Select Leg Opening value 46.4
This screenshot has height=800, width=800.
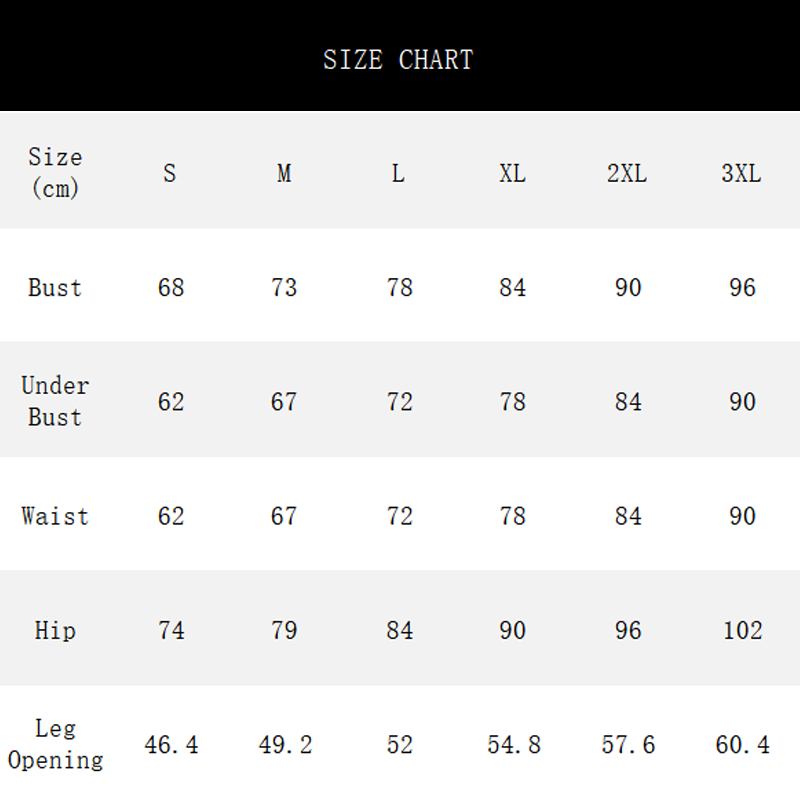pos(171,745)
